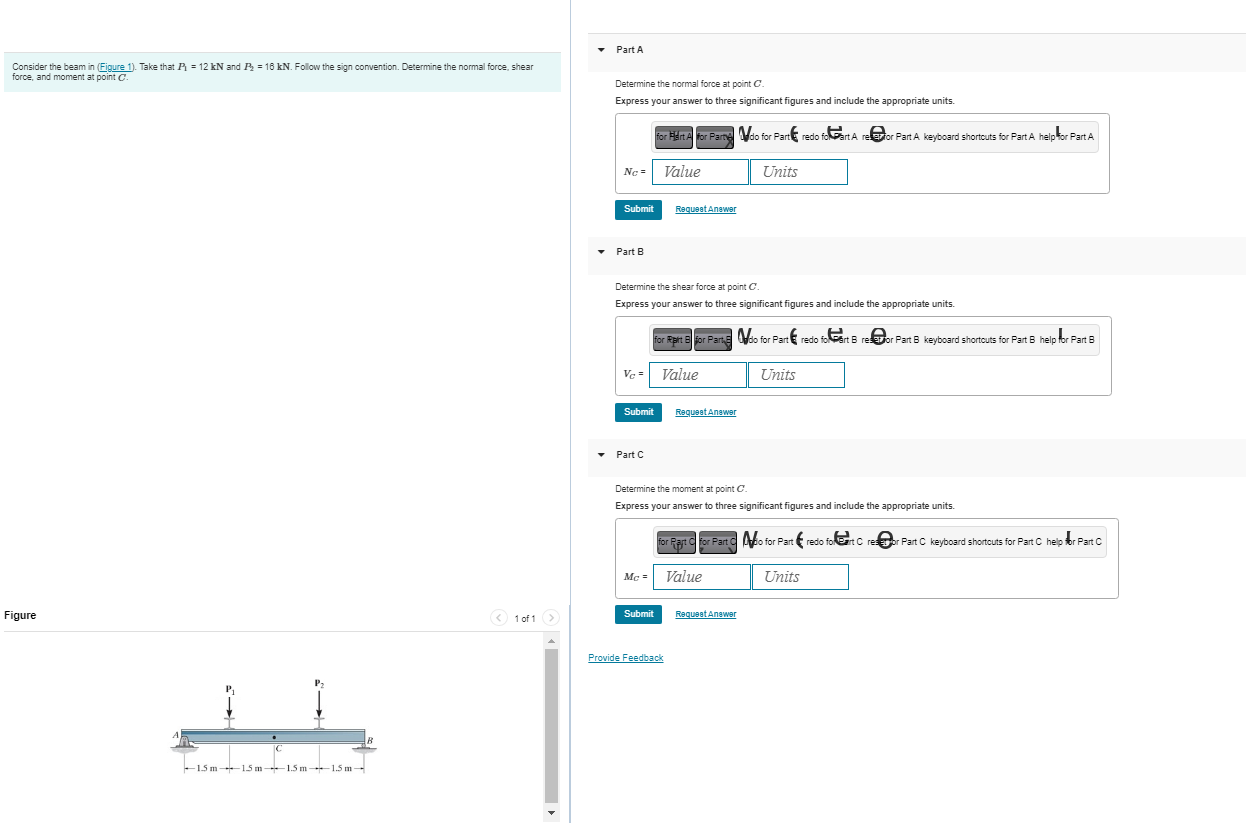Click redo for Part C
Screen dimensions: 1246x823
835,541
